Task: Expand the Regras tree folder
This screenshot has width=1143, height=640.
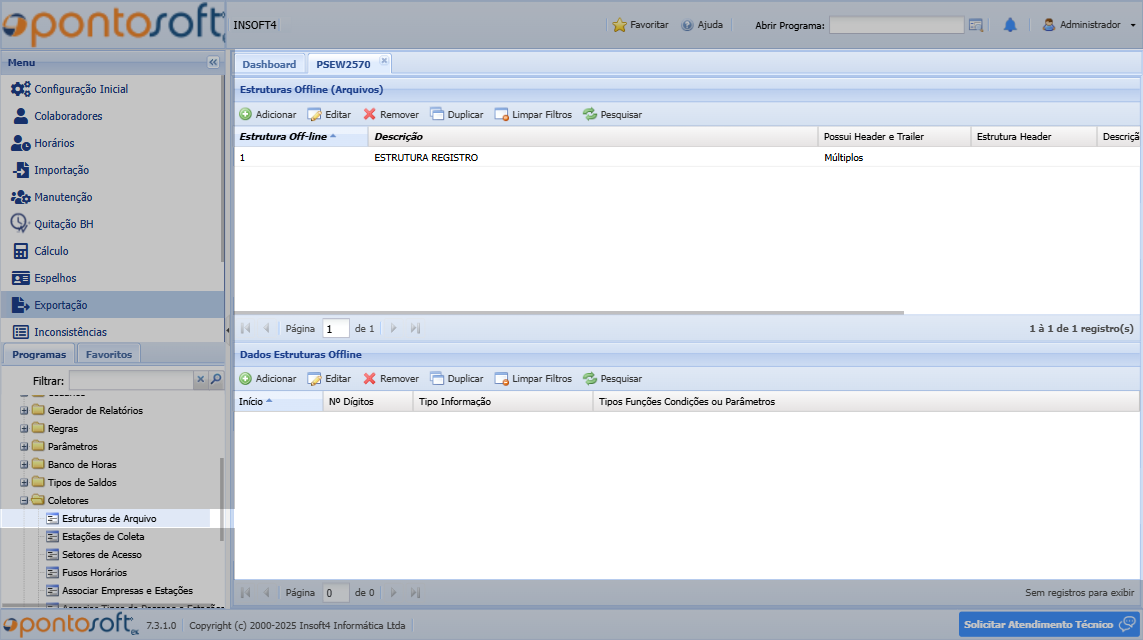Action: (x=24, y=428)
